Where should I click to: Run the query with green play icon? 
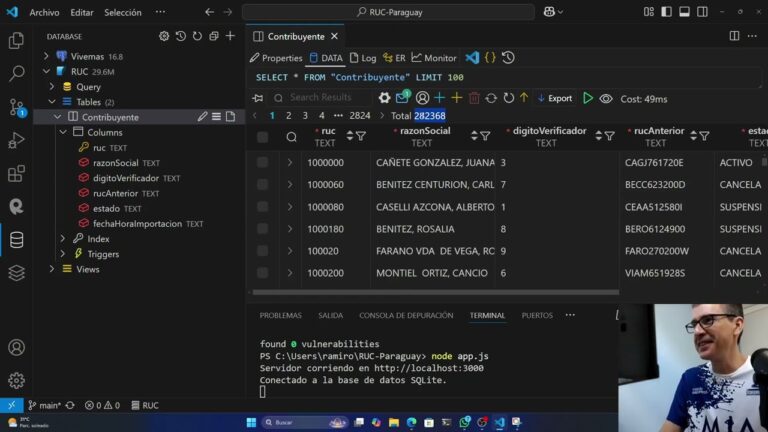pyautogui.click(x=588, y=98)
